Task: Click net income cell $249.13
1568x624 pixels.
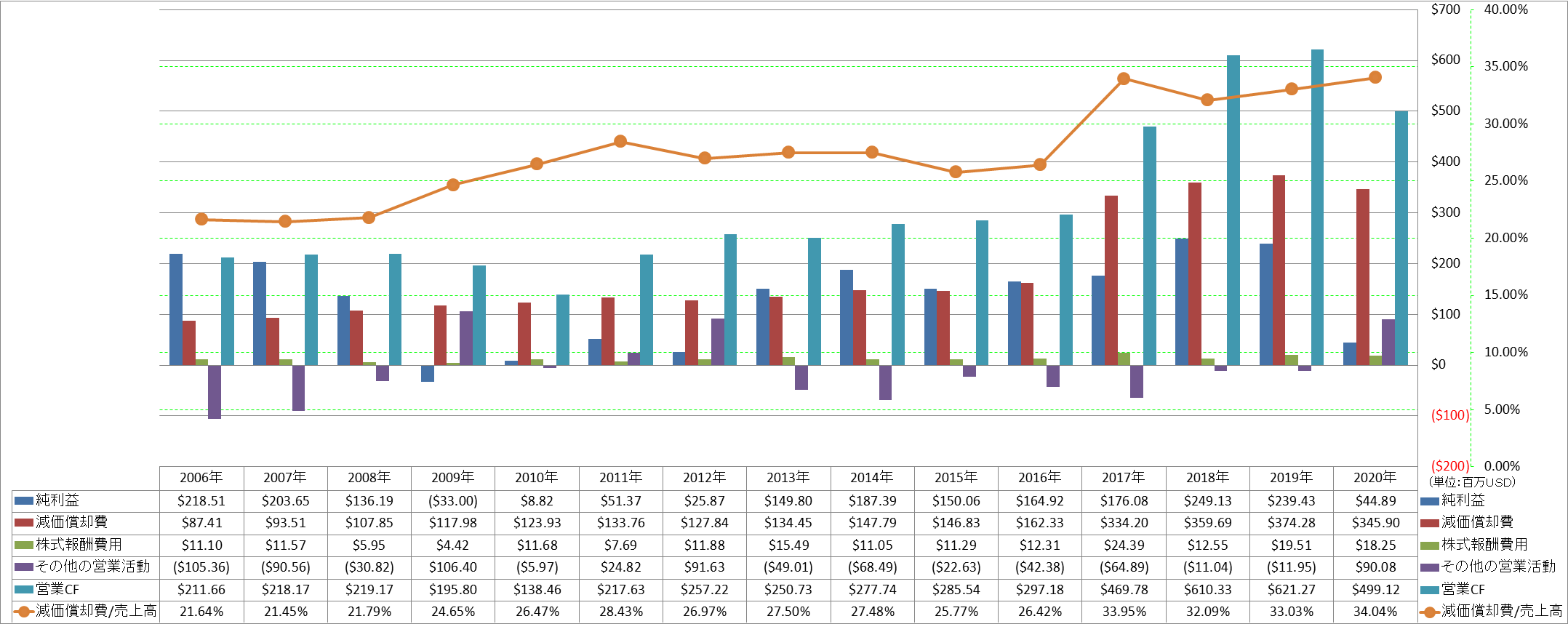Action: tap(1207, 500)
